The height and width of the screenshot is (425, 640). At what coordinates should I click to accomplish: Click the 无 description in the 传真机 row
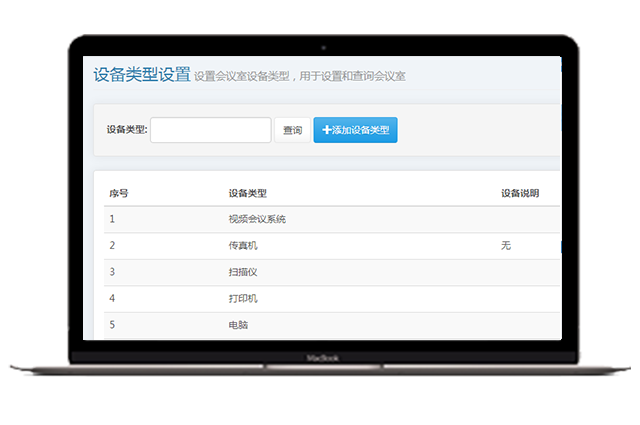point(505,245)
